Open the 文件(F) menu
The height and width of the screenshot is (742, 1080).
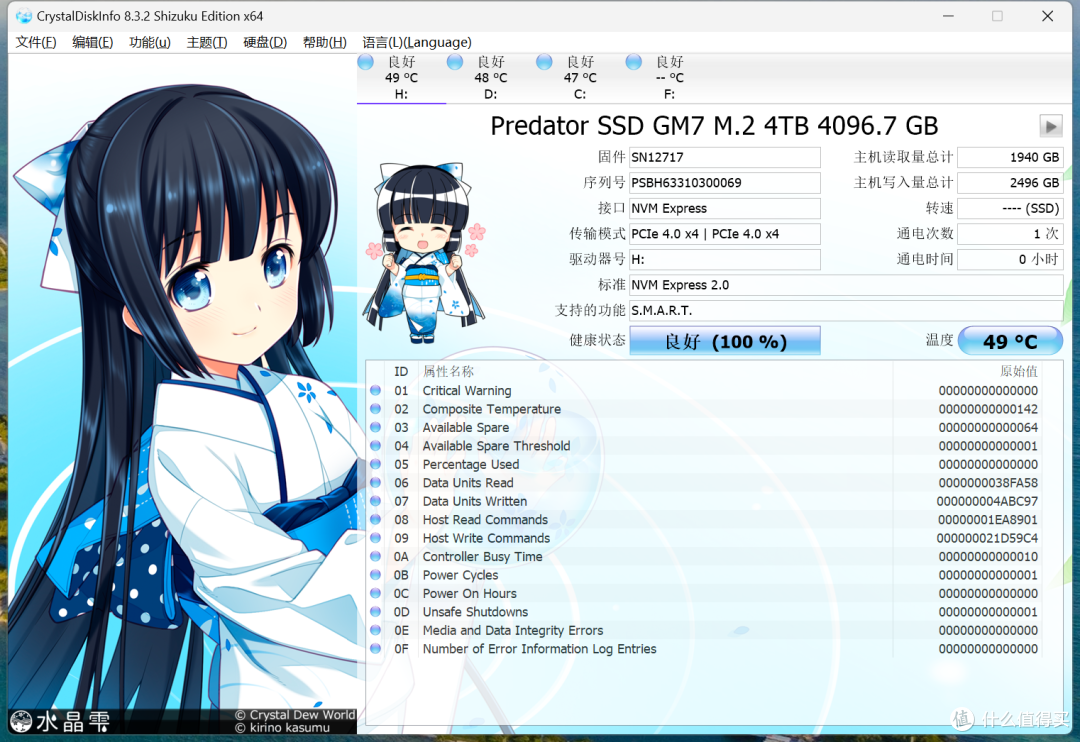(35, 42)
